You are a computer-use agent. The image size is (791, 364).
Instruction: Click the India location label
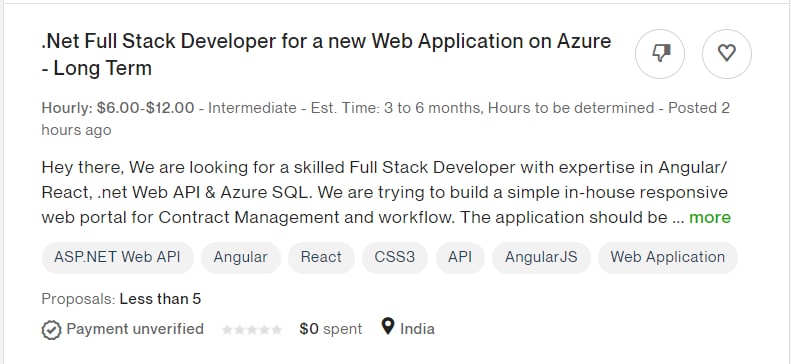pyautogui.click(x=417, y=329)
